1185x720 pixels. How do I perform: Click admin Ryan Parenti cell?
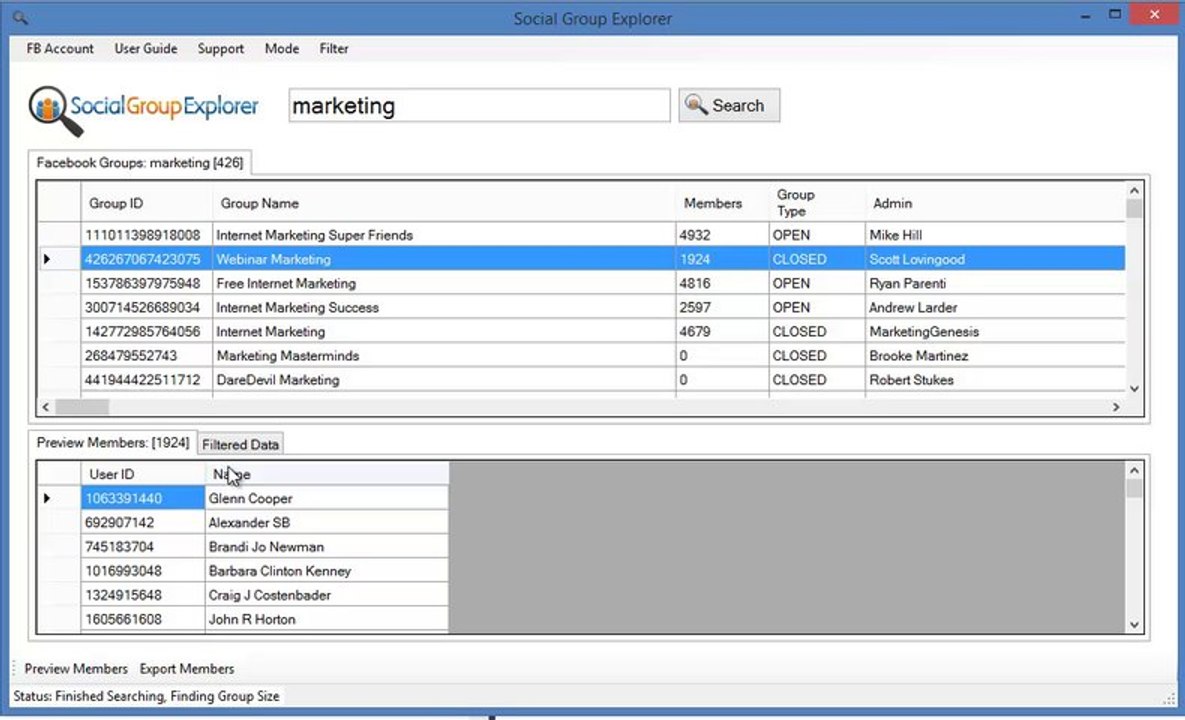tap(995, 283)
